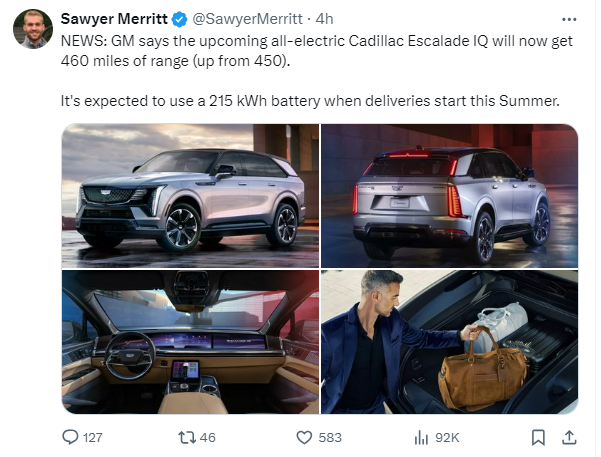Click the 92K views count
This screenshot has width=601, height=457.
447,437
